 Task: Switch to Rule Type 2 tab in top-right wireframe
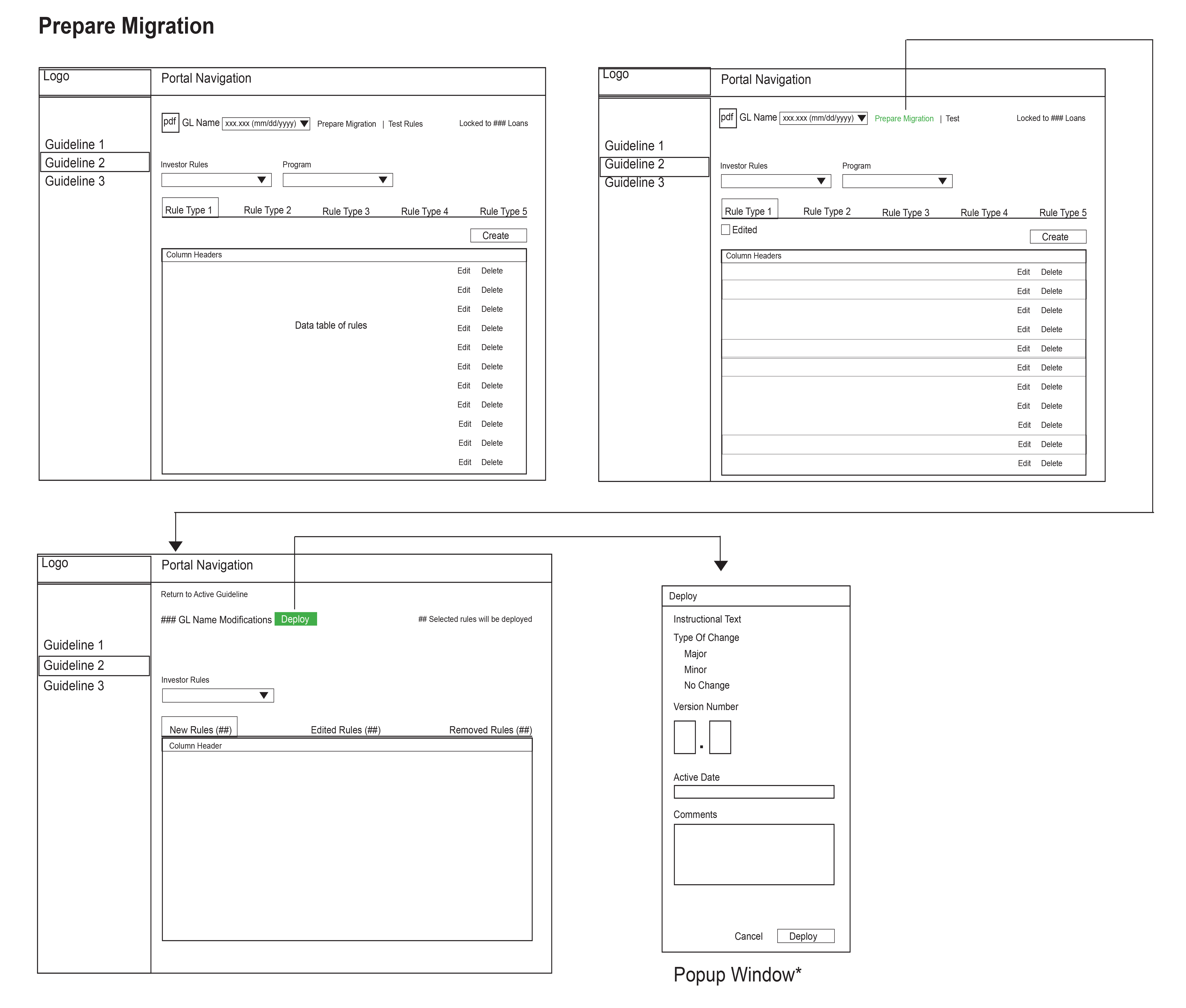coord(827,211)
